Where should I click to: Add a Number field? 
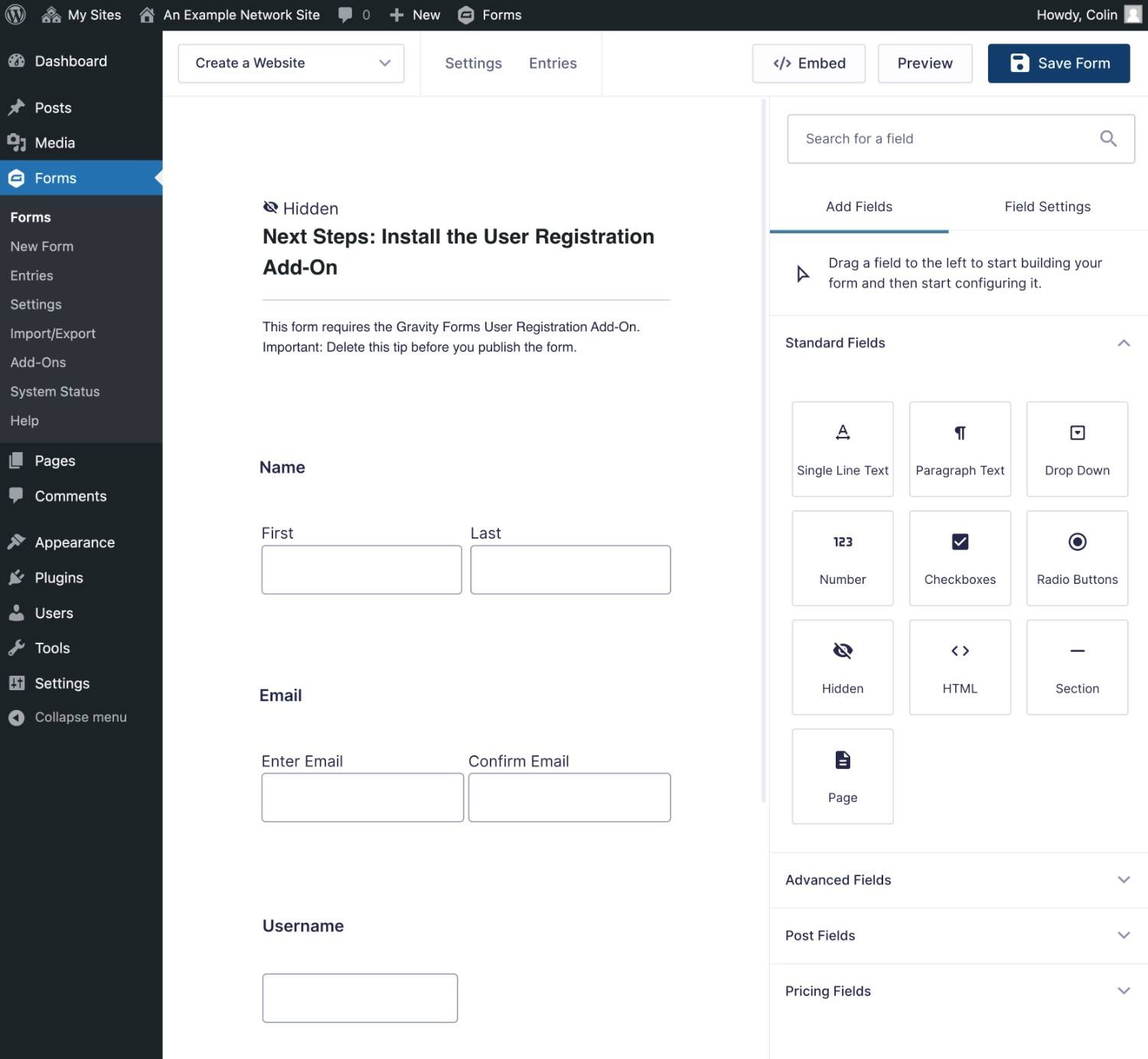843,559
